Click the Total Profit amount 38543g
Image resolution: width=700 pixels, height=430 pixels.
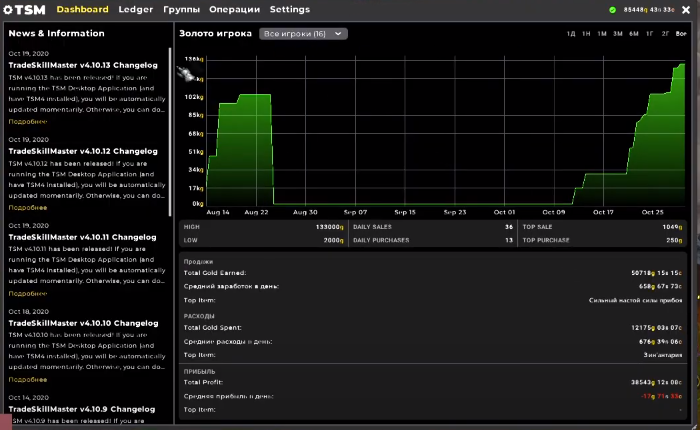pos(657,382)
